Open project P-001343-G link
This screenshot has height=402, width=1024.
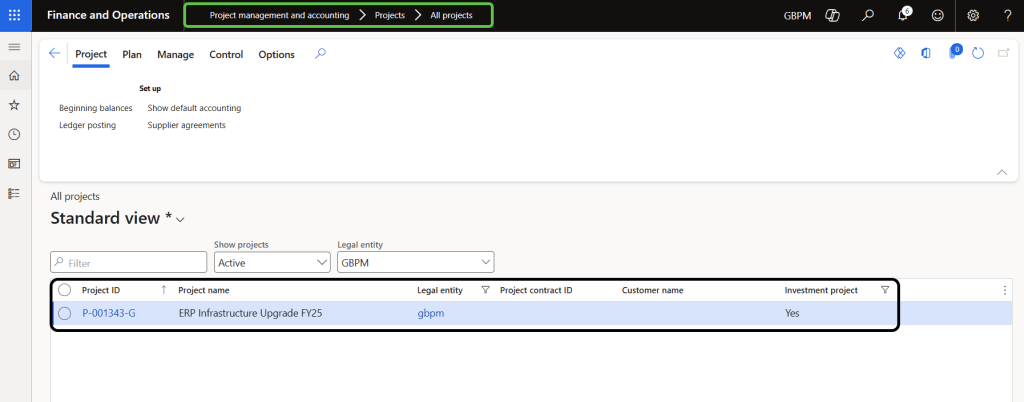click(x=109, y=313)
